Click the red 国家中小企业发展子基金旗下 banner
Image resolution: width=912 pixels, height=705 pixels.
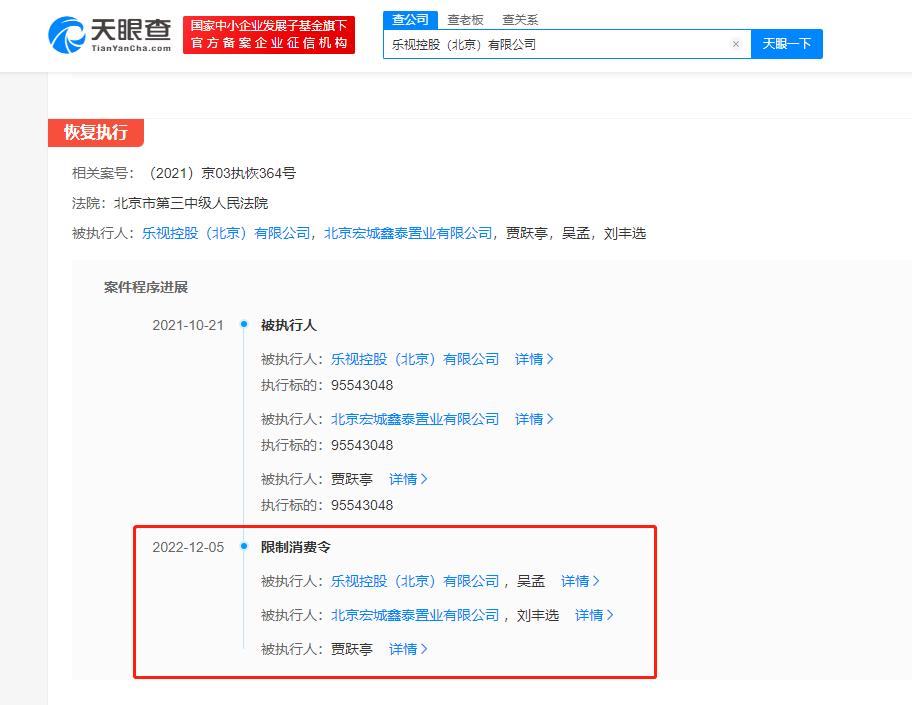coord(269,35)
